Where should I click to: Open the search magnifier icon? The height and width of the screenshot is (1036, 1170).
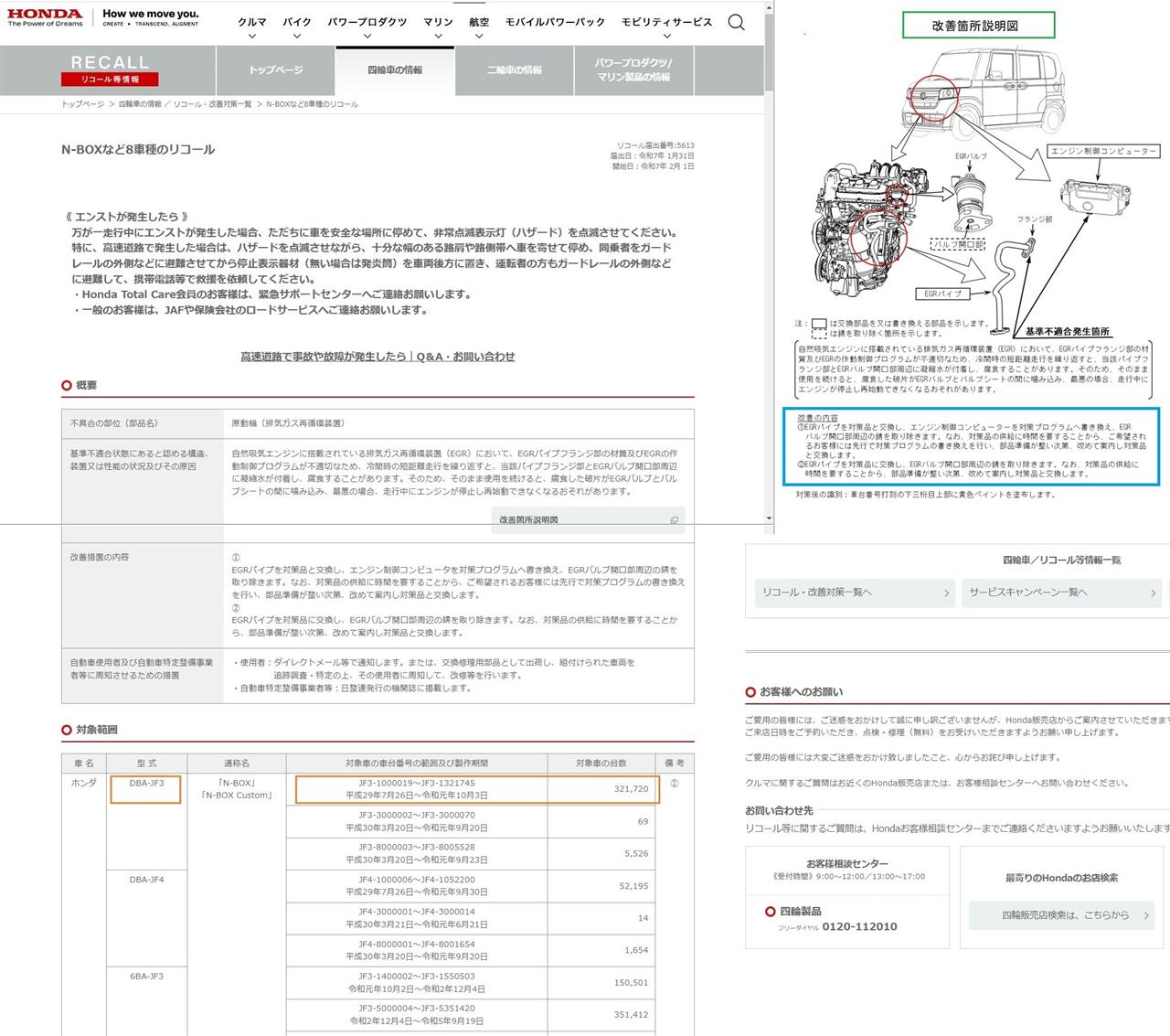pyautogui.click(x=736, y=22)
